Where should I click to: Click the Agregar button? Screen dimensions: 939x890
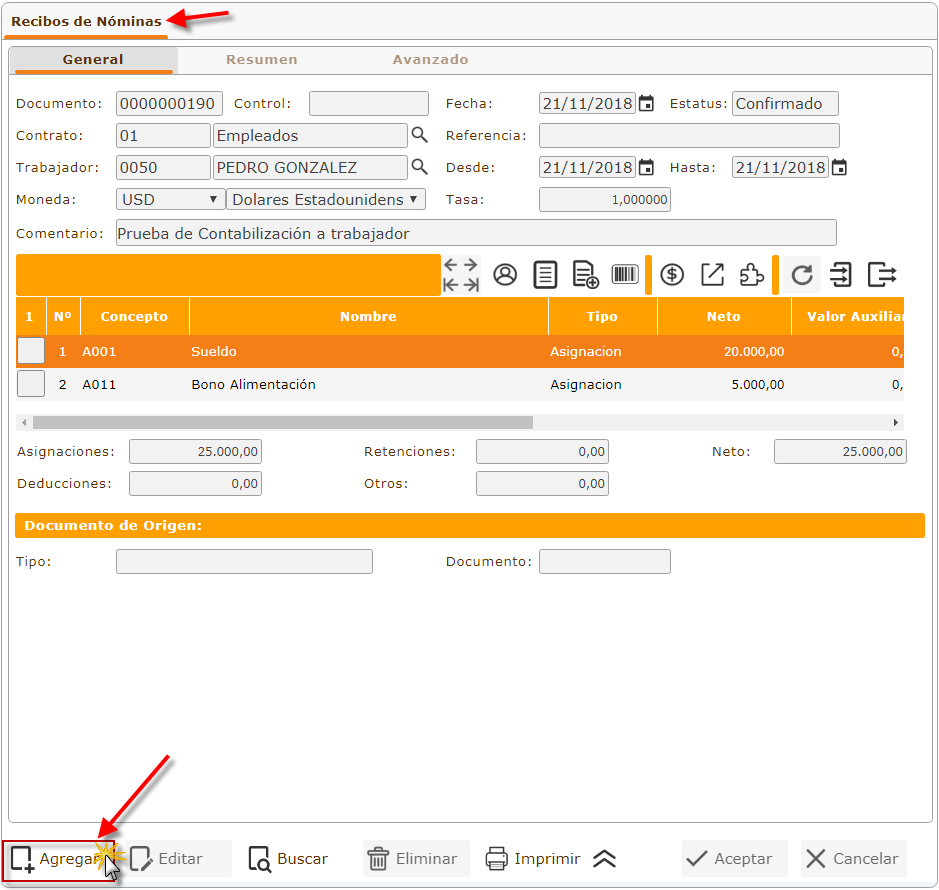coord(57,859)
